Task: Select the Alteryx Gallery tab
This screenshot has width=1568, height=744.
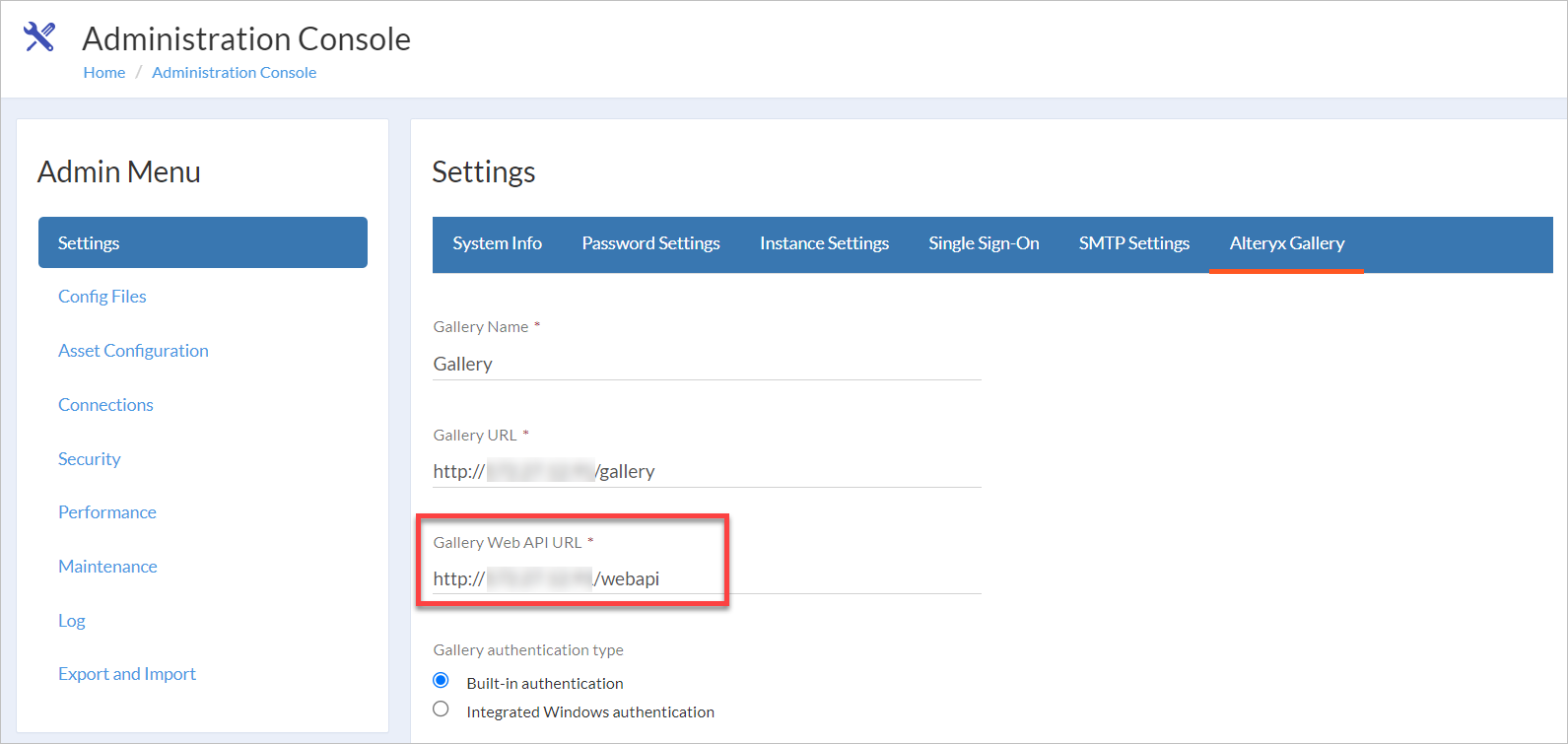Action: click(1287, 243)
